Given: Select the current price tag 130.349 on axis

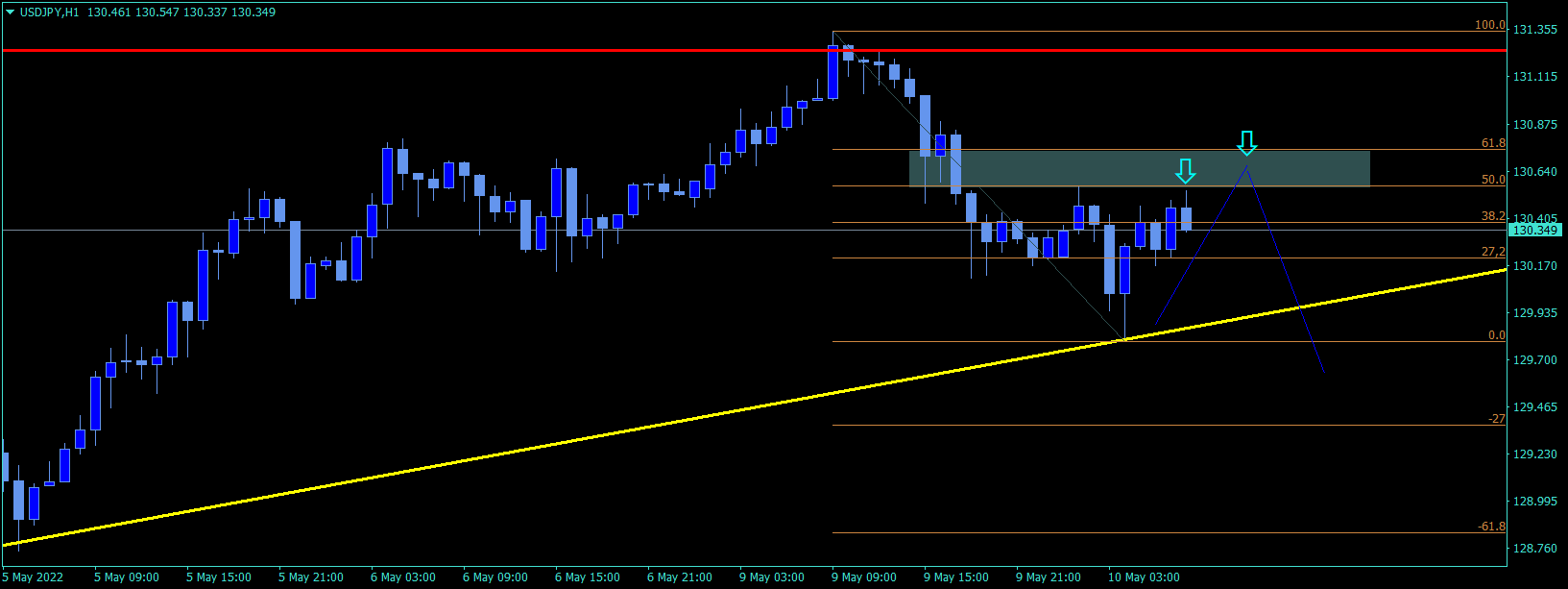Looking at the screenshot, I should coord(1535,231).
